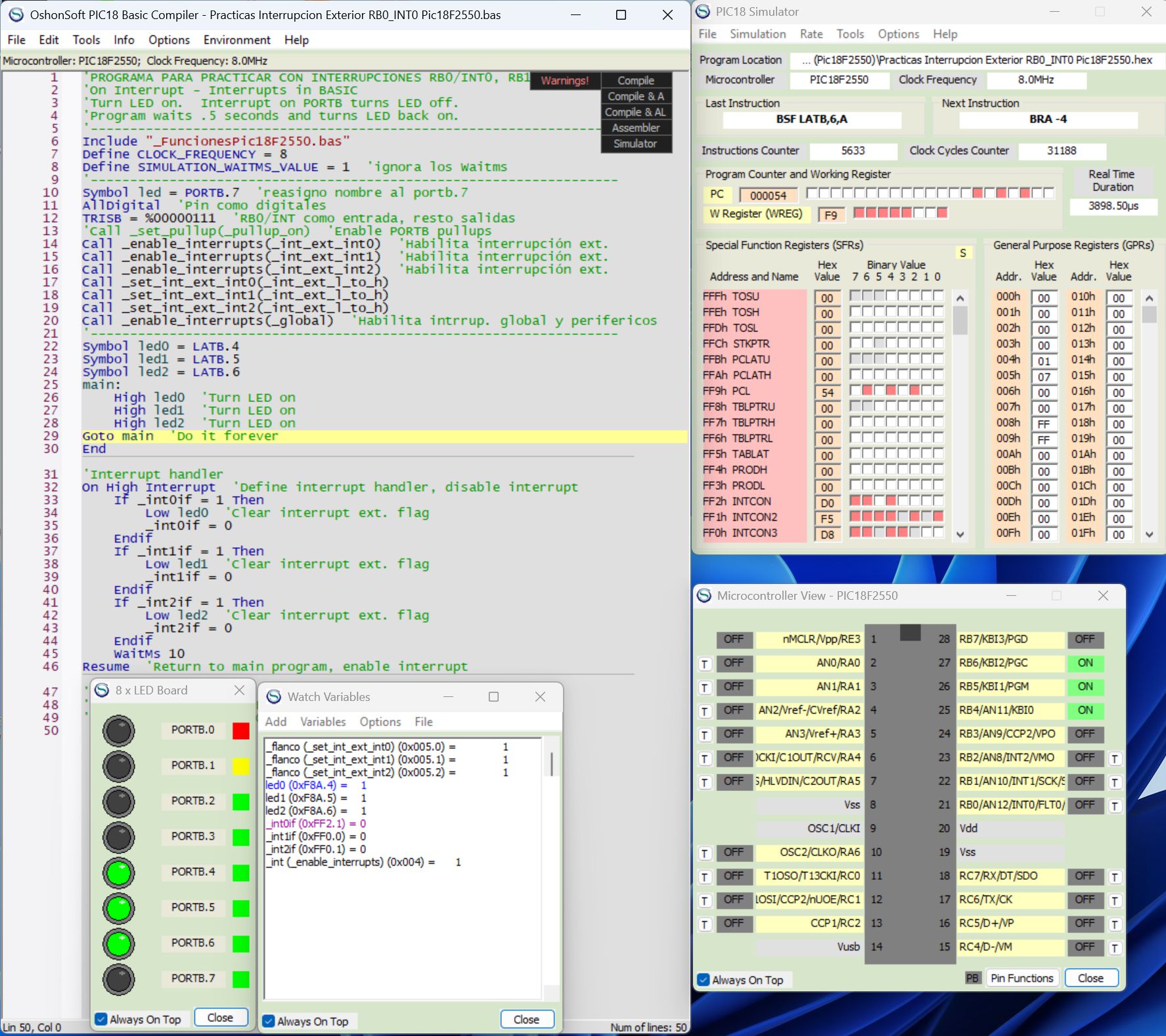Screen dimensions: 1166x1036
Task: Click Close button in Watch Variables window
Action: click(x=527, y=1020)
